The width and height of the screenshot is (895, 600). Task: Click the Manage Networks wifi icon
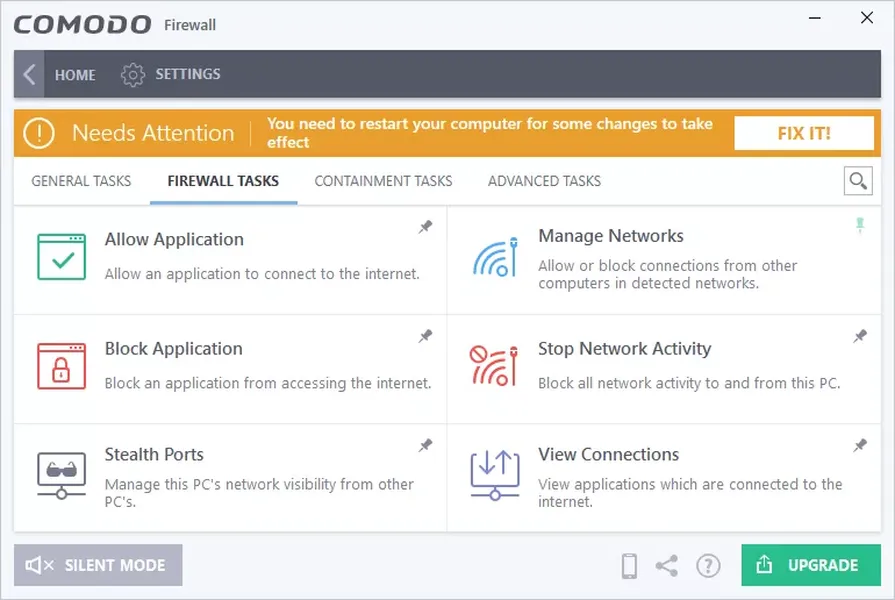[494, 257]
